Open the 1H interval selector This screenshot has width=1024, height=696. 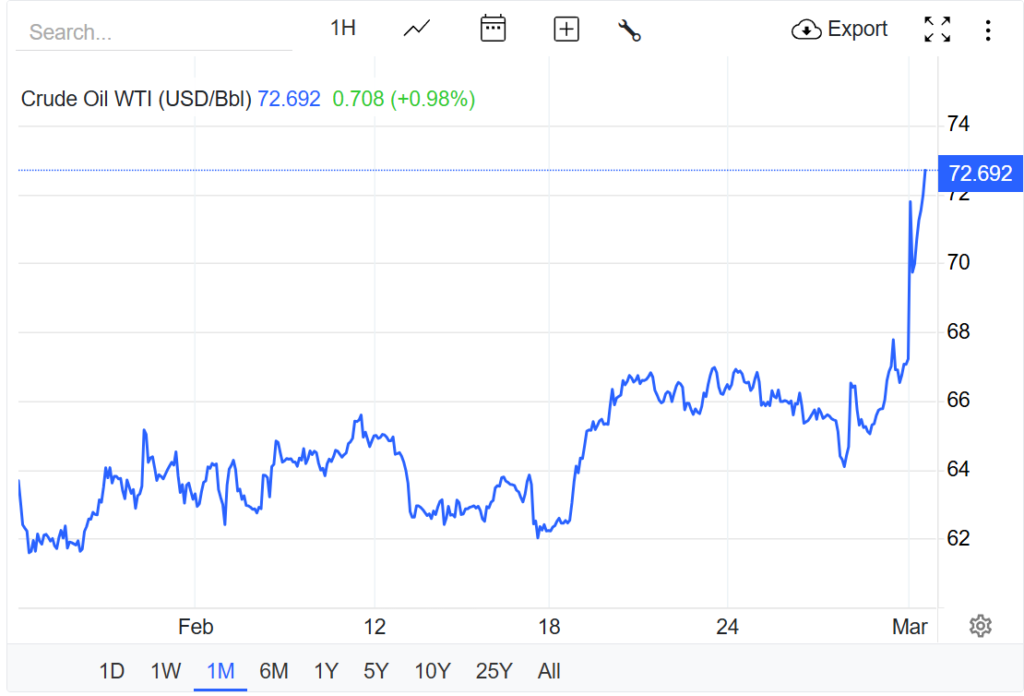pyautogui.click(x=343, y=28)
